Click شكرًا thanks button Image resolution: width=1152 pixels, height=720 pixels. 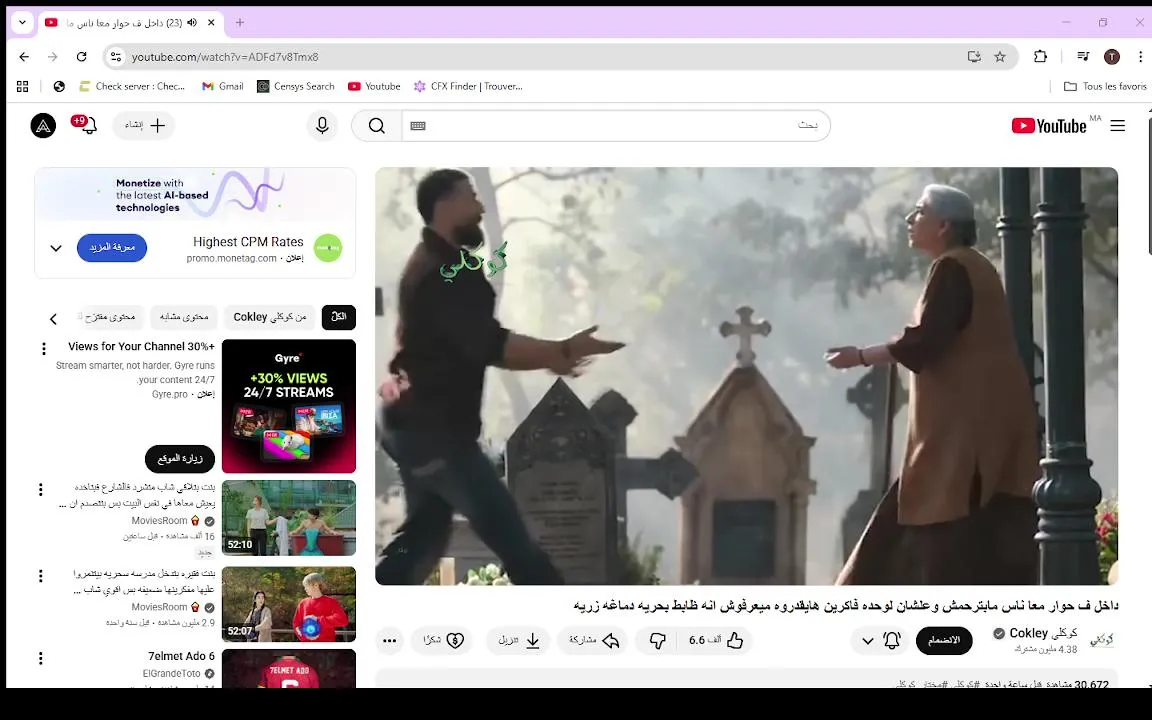click(x=444, y=641)
